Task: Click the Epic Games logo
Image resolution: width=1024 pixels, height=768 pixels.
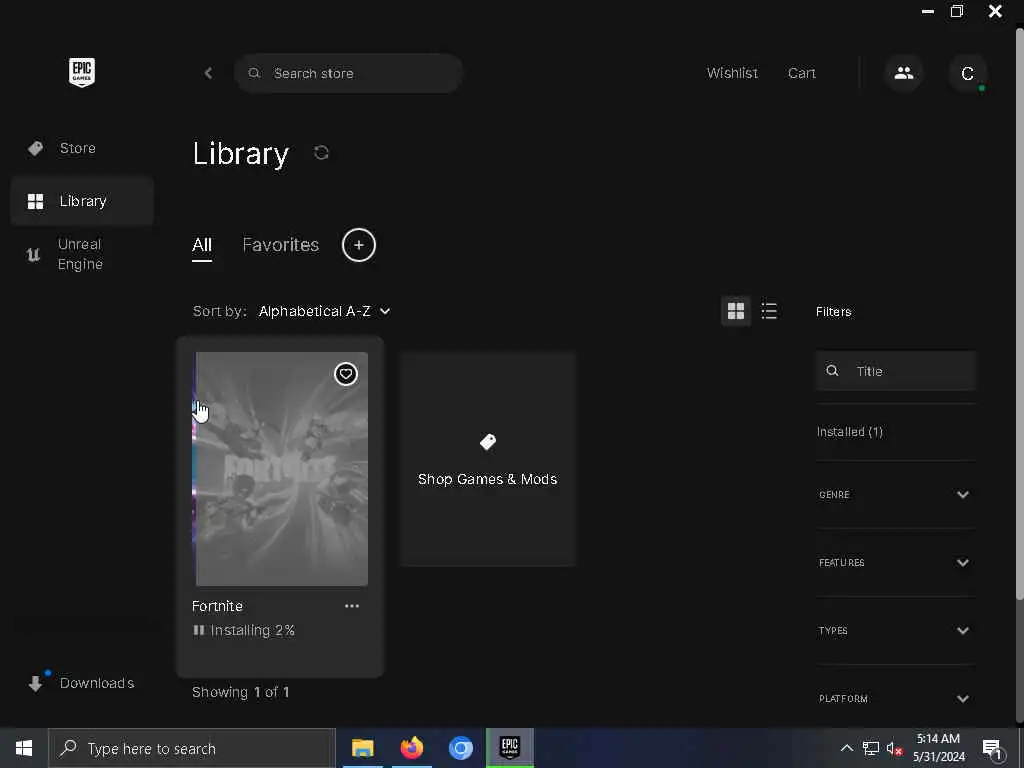Action: pos(82,72)
